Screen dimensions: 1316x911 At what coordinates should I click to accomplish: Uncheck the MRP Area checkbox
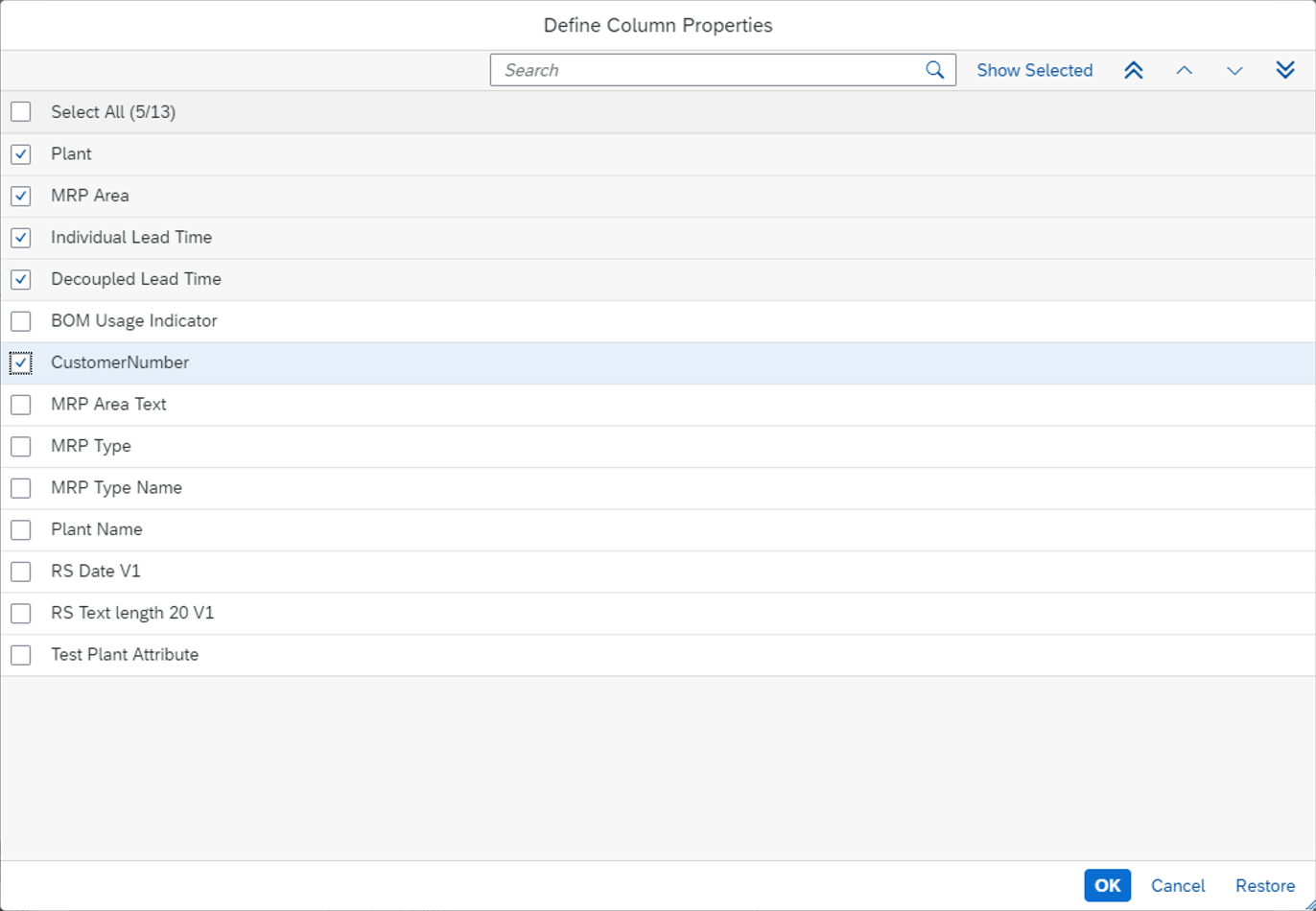coord(20,196)
